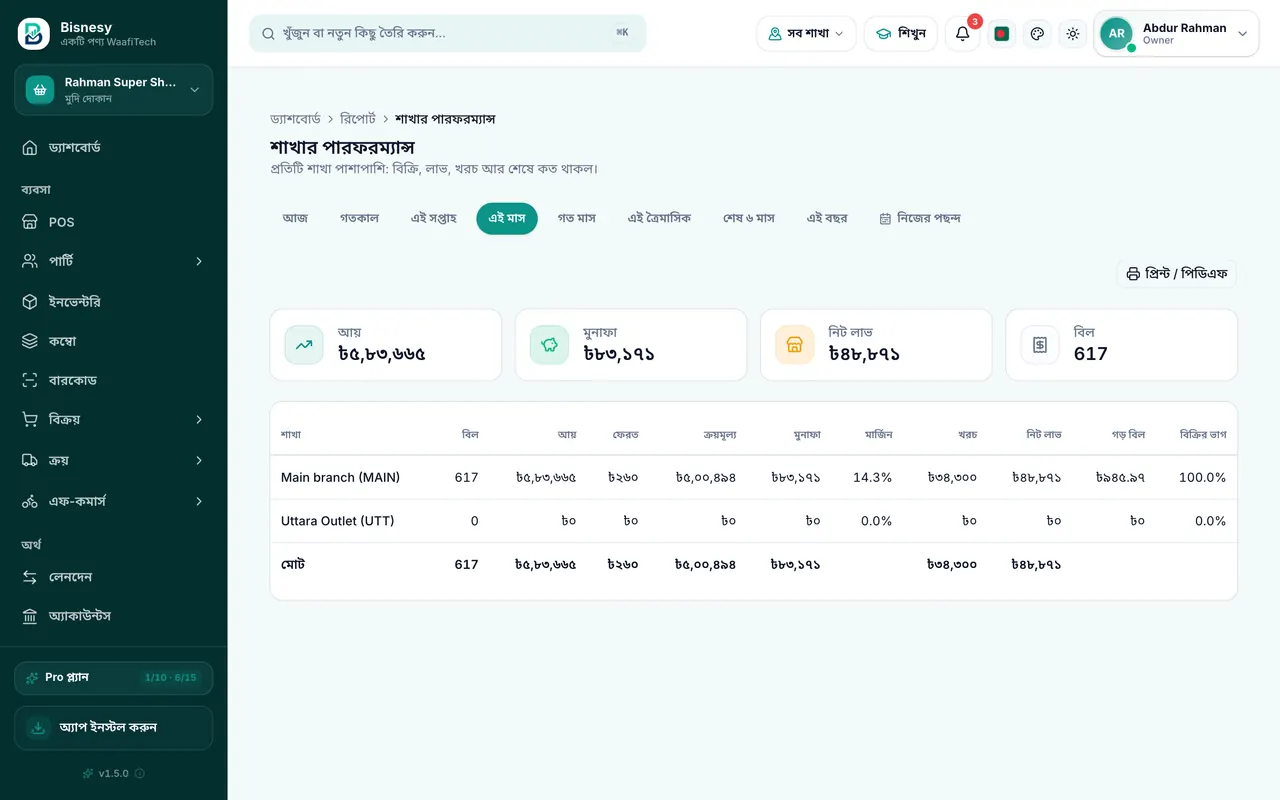
Task: Click the শিখুন learn button
Action: (901, 34)
